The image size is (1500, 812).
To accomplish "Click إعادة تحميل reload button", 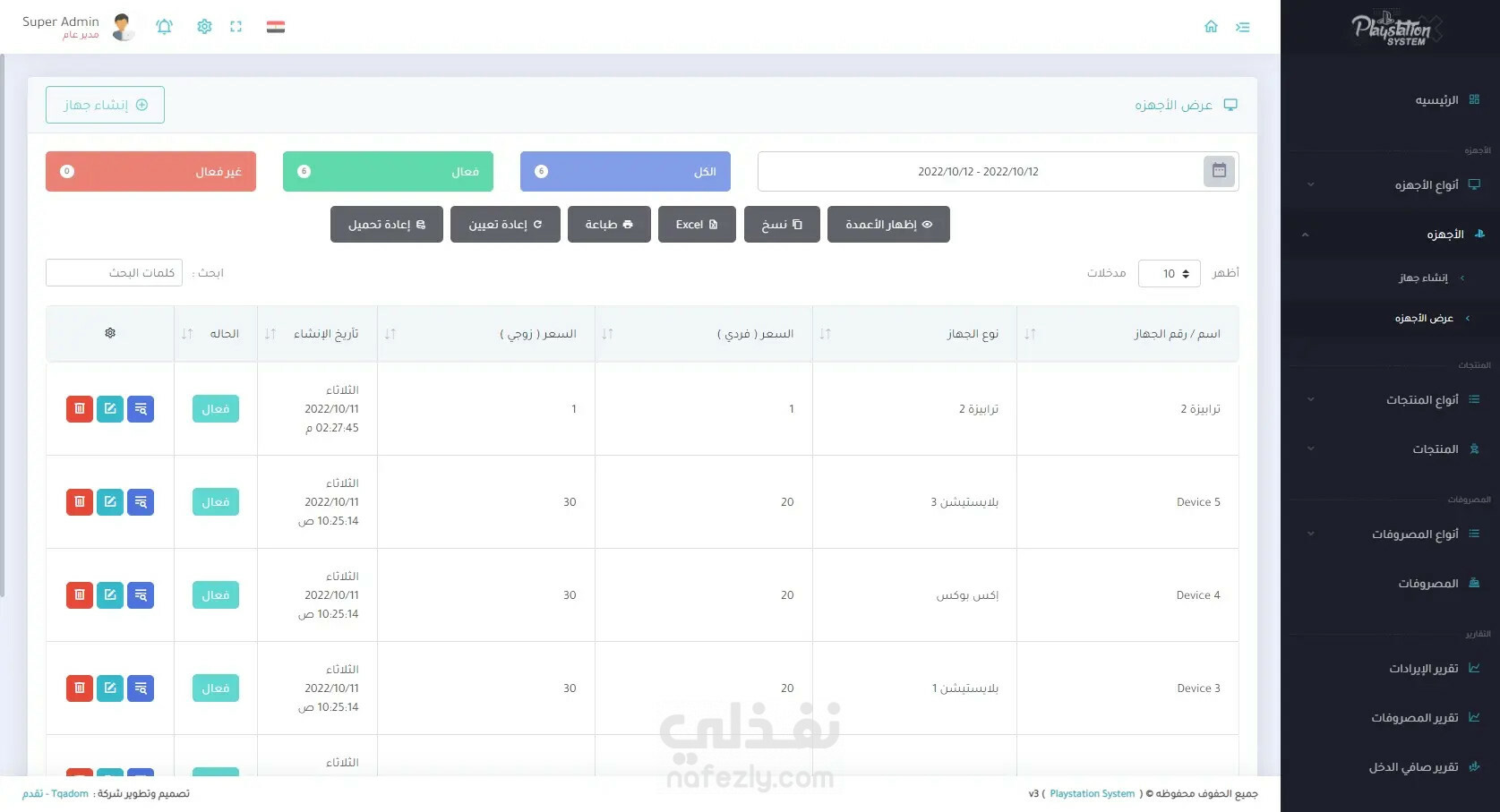I will point(387,225).
